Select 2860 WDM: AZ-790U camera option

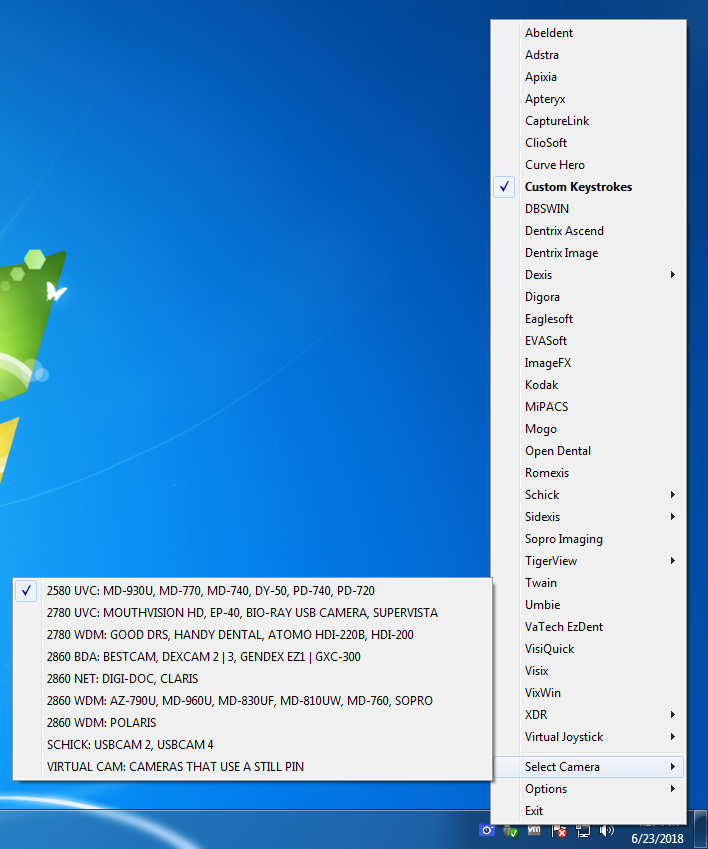[252, 701]
